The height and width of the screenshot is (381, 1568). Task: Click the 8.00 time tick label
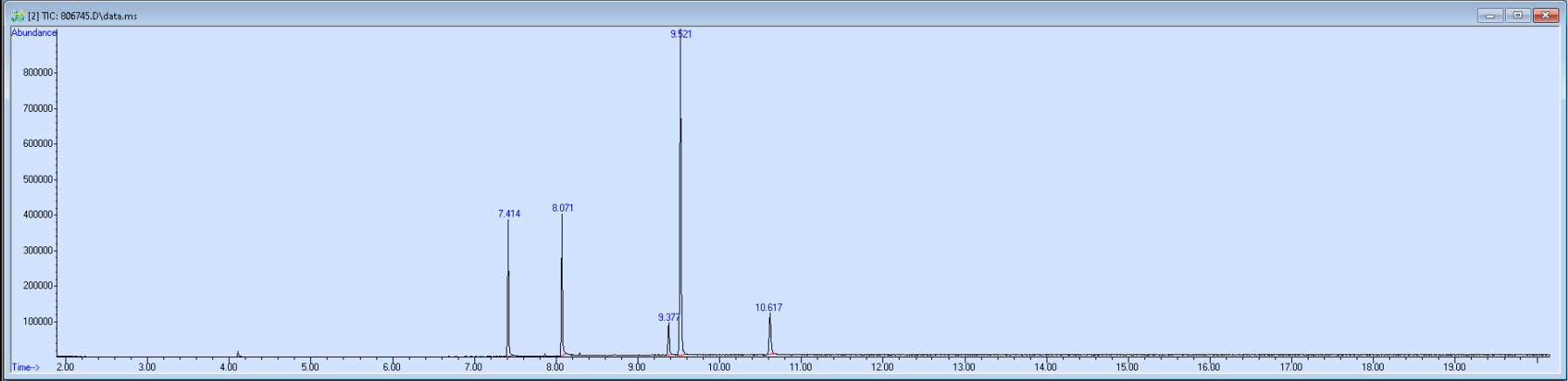556,367
